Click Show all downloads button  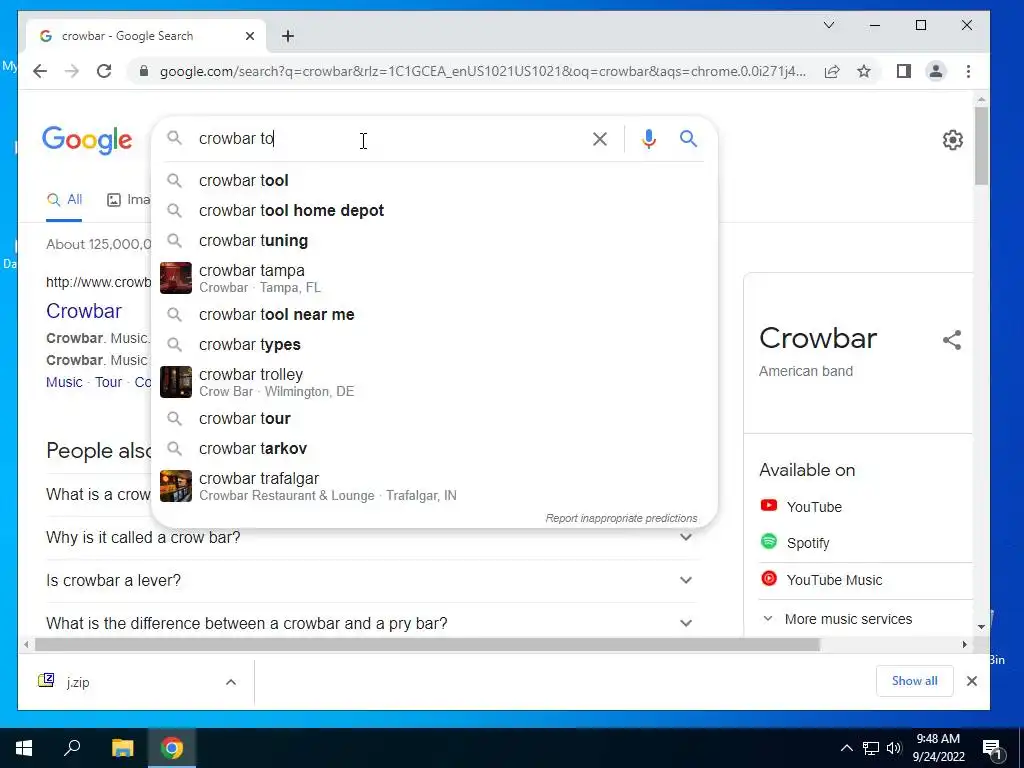(x=914, y=681)
